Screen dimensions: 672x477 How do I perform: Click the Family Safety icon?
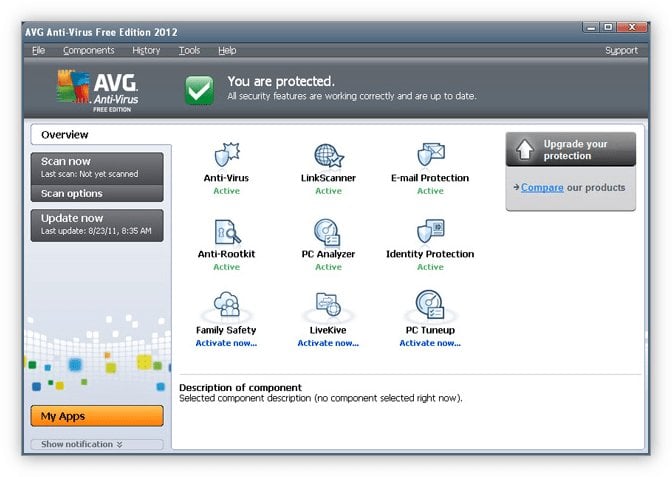226,306
